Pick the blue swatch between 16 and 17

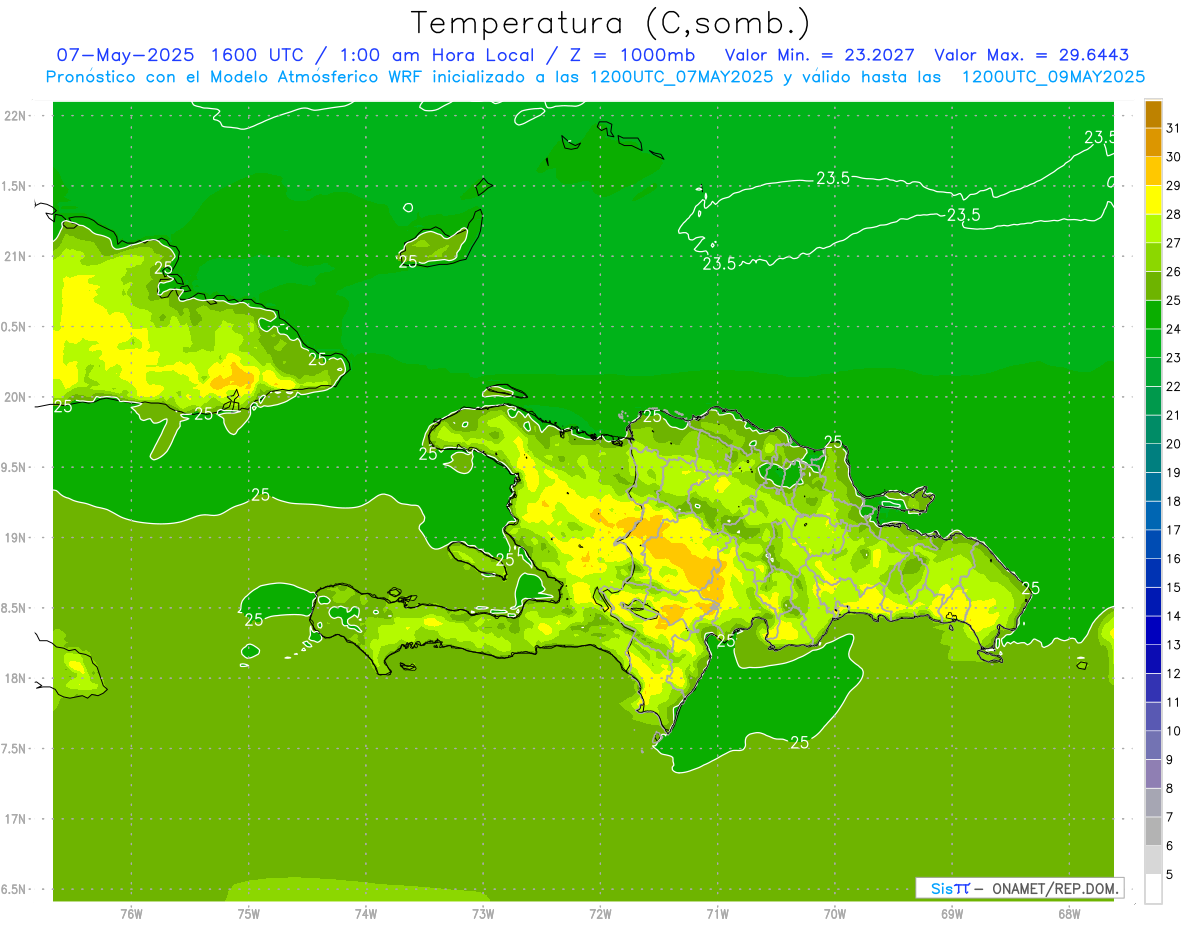pyautogui.click(x=1153, y=544)
